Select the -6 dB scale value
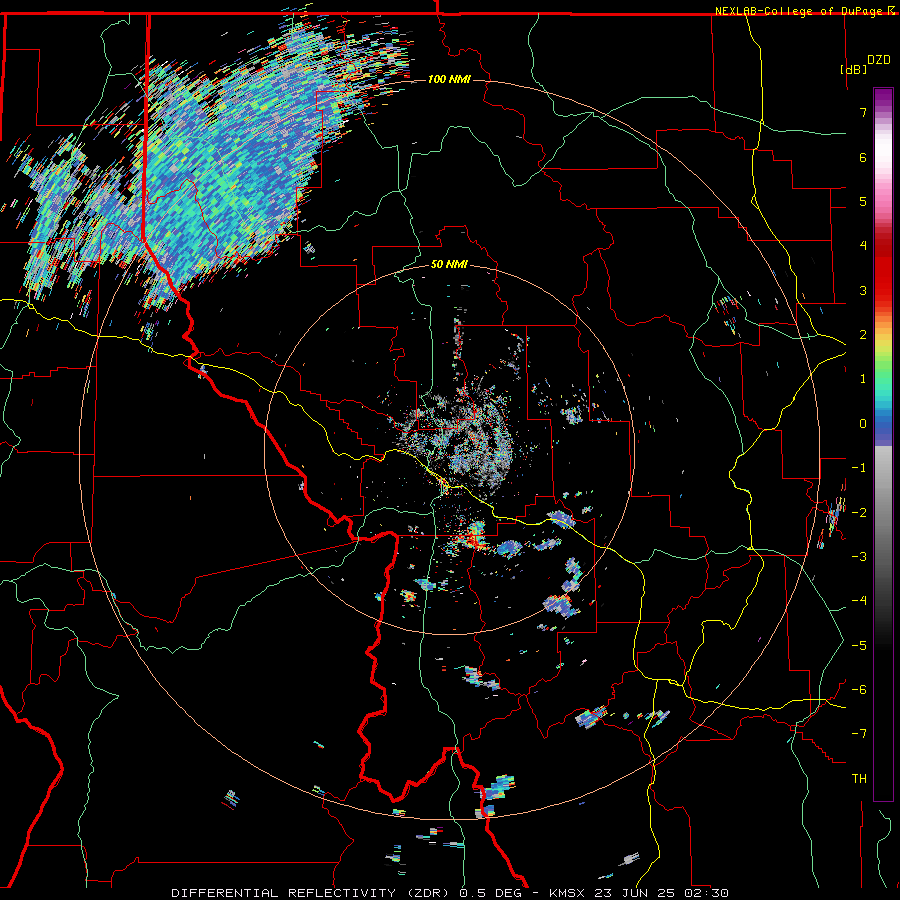900x900 pixels. [x=859, y=690]
